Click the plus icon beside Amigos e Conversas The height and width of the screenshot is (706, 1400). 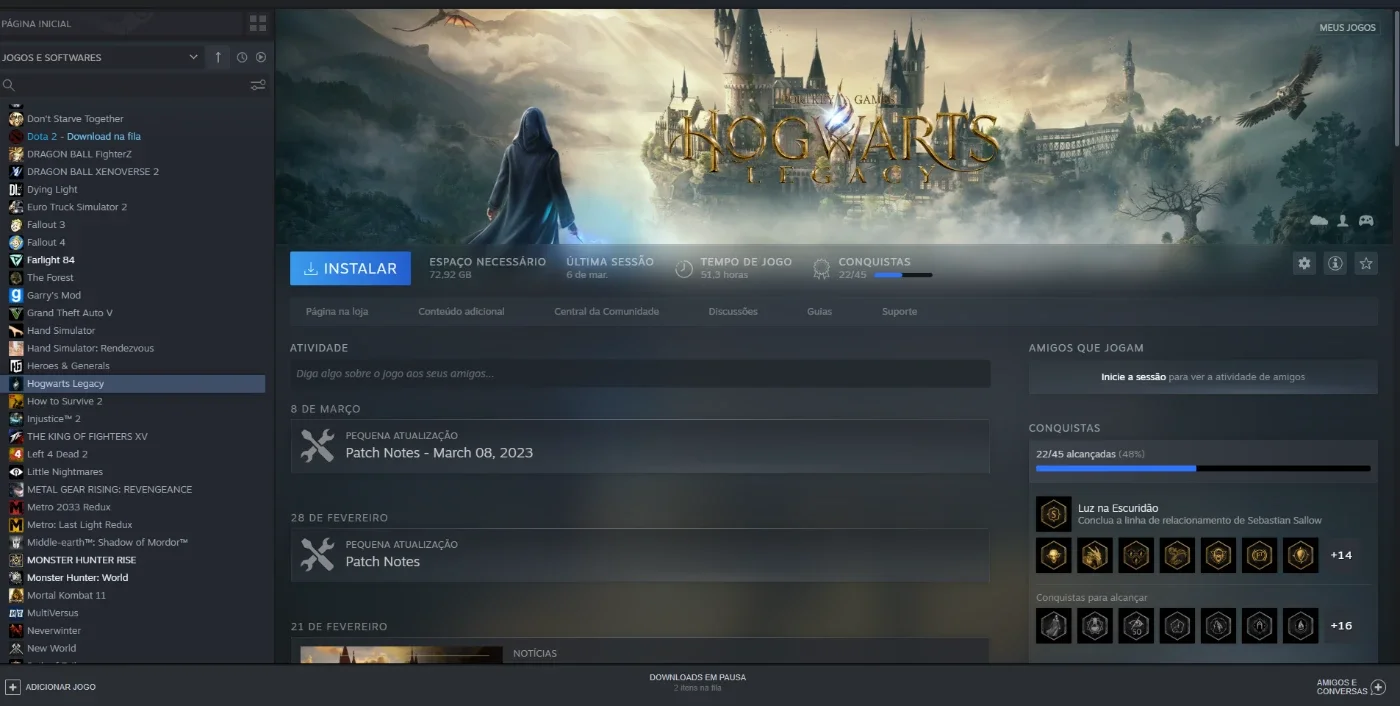pyautogui.click(x=1378, y=687)
